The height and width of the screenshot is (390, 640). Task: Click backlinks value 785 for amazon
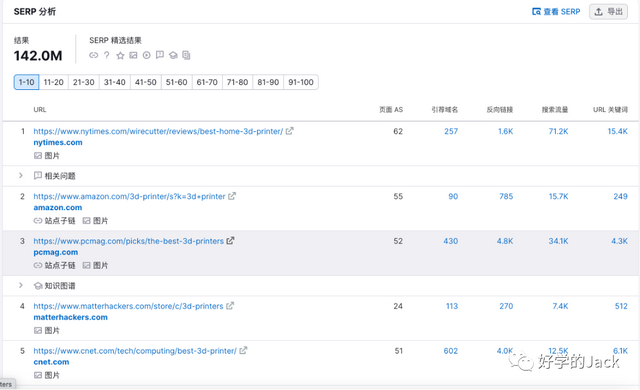coord(506,197)
